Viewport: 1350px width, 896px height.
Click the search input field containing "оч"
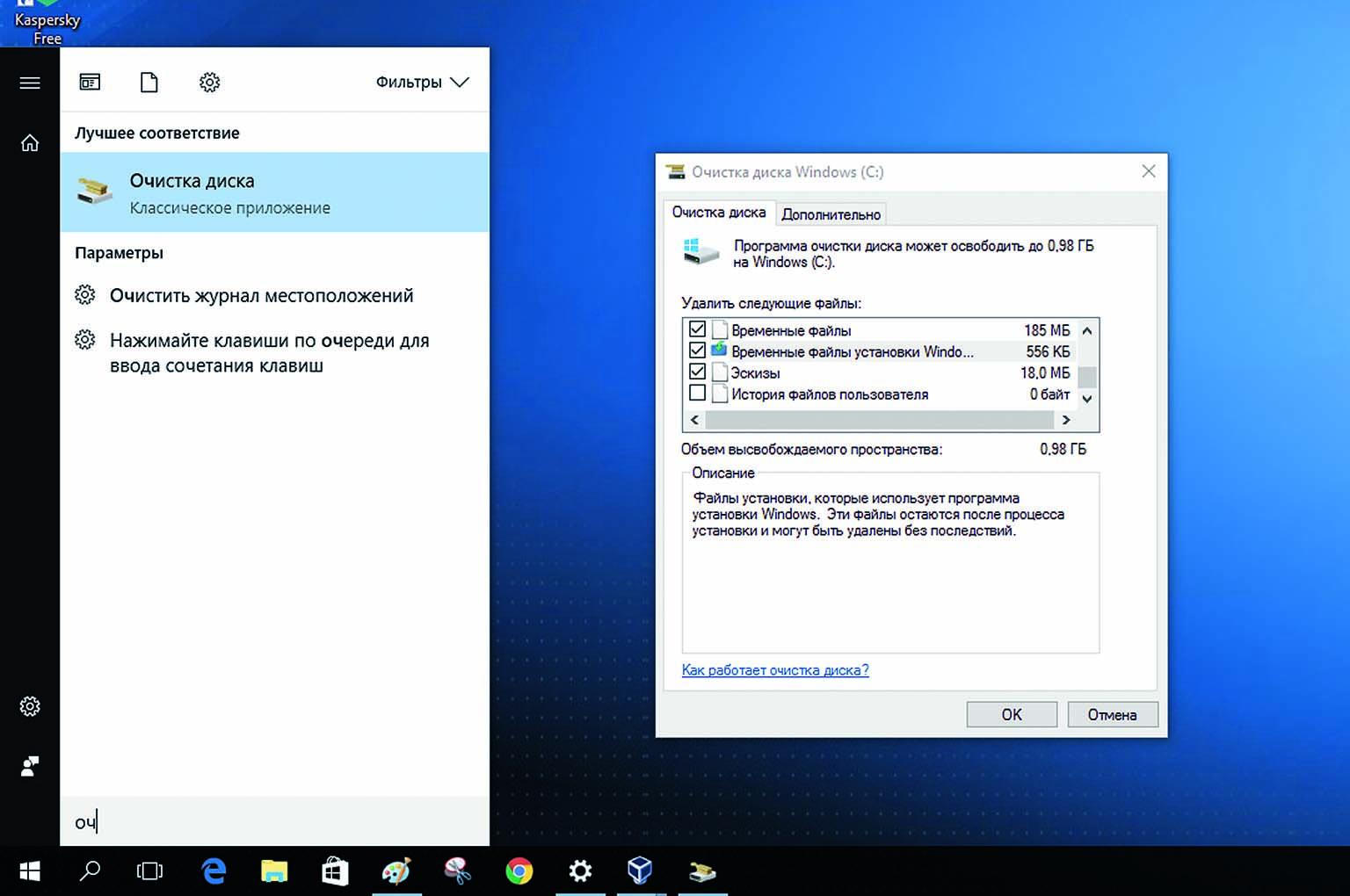point(274,822)
